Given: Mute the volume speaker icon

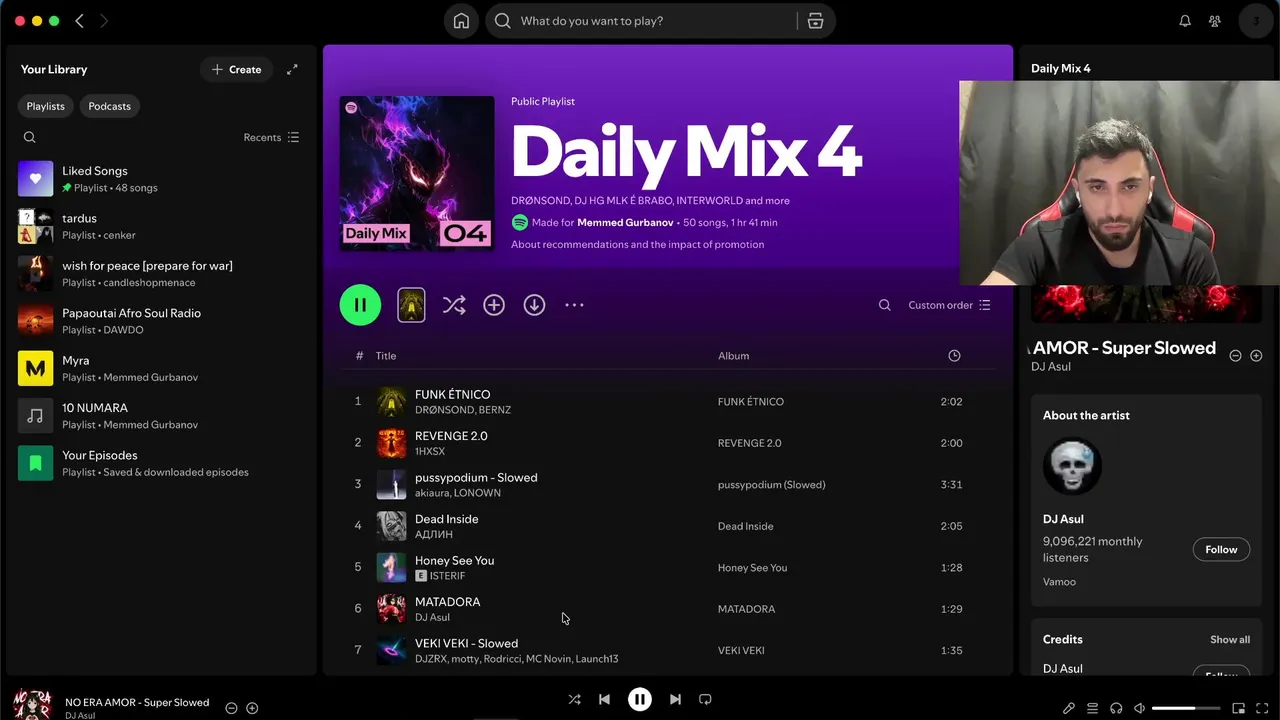Looking at the screenshot, I should click(1139, 708).
